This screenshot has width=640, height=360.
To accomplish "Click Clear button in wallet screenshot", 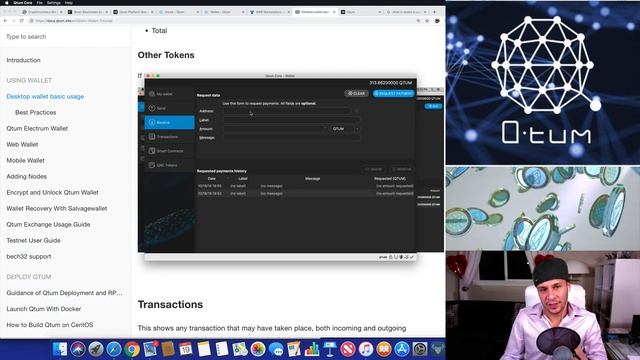I will click(356, 93).
